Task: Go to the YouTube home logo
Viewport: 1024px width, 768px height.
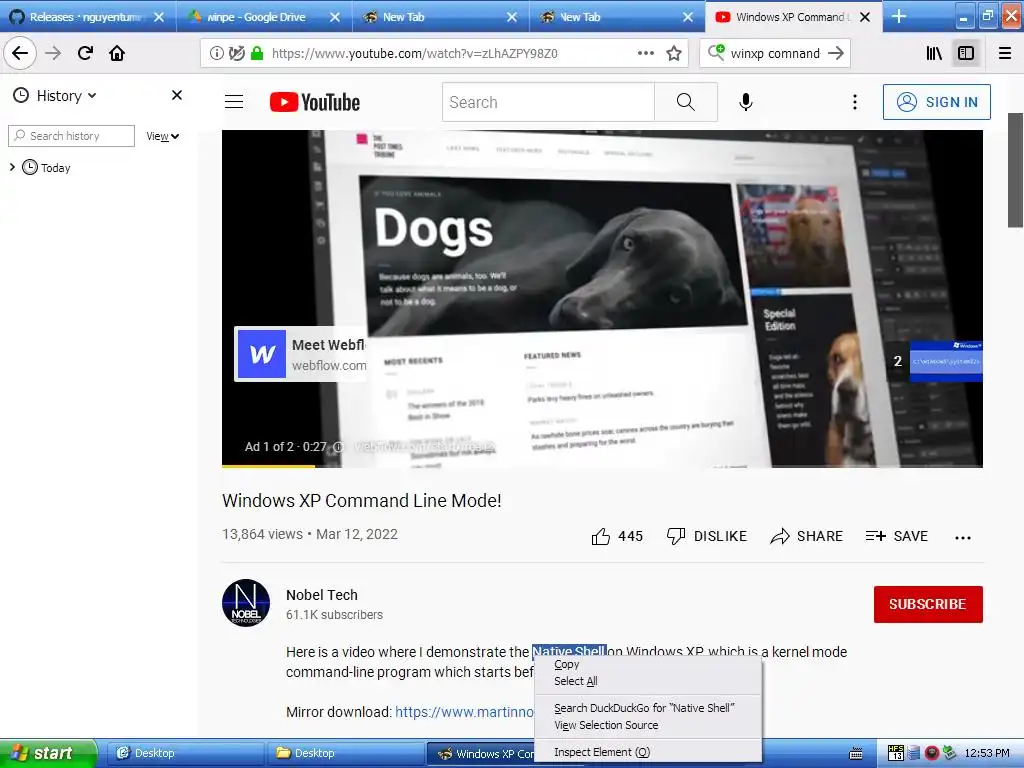Action: pos(315,102)
